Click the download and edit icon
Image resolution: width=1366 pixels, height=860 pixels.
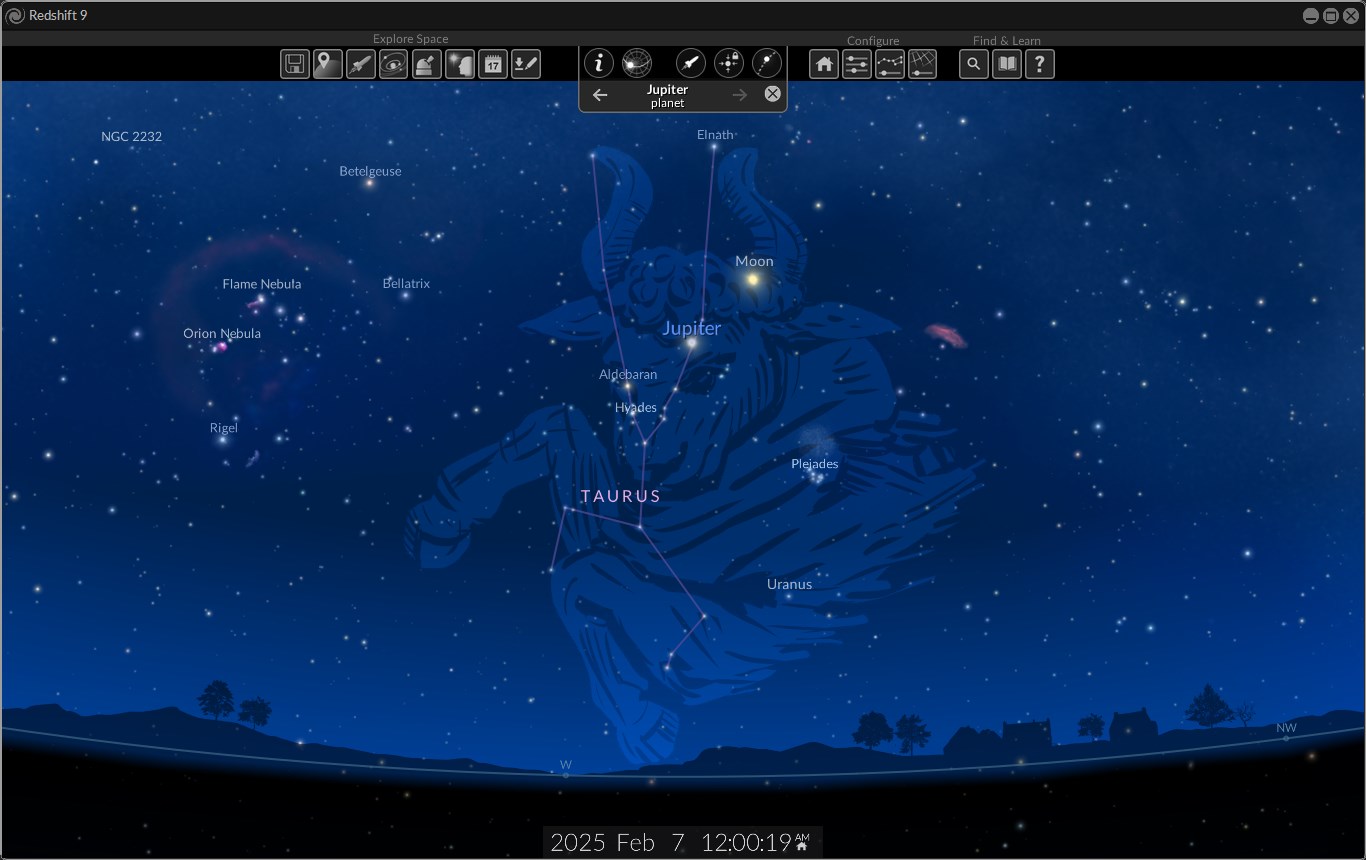525,64
